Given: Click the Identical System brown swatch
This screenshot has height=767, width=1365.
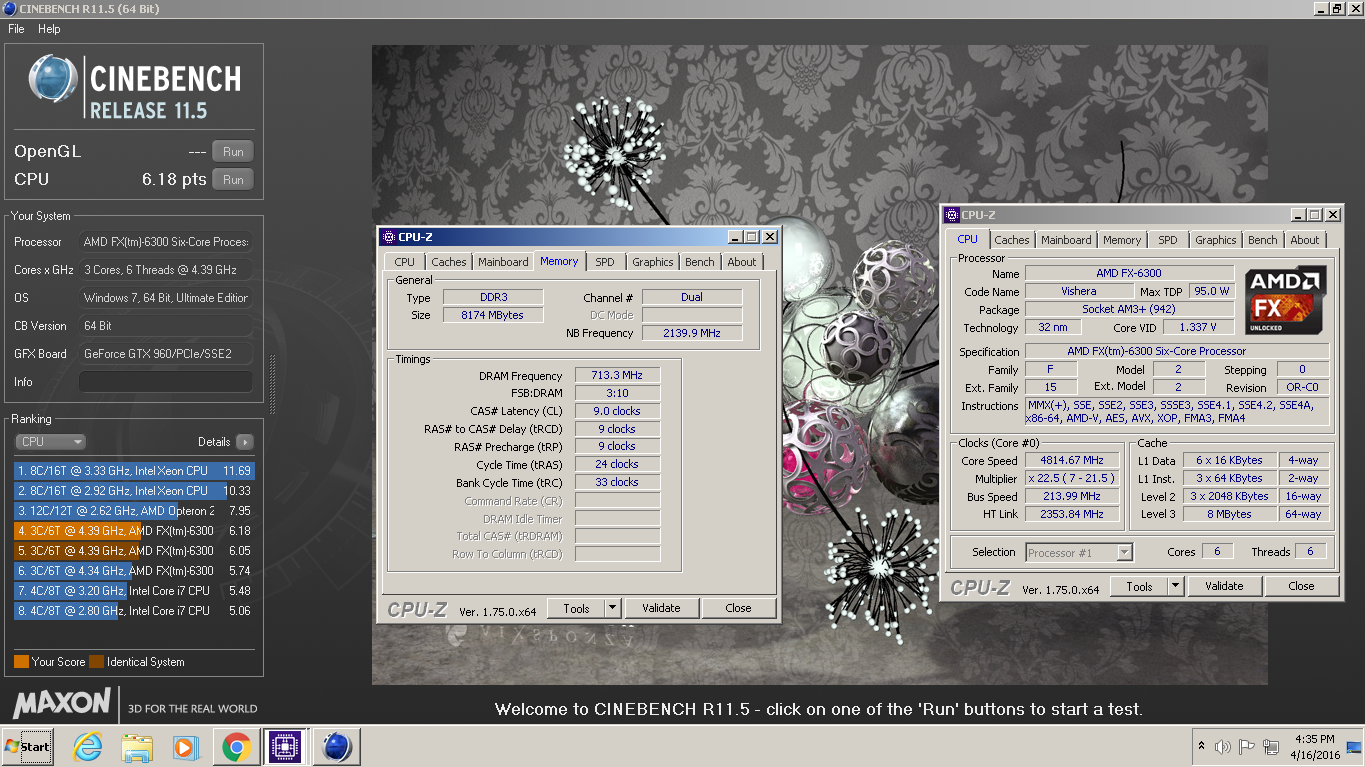Looking at the screenshot, I should [96, 662].
